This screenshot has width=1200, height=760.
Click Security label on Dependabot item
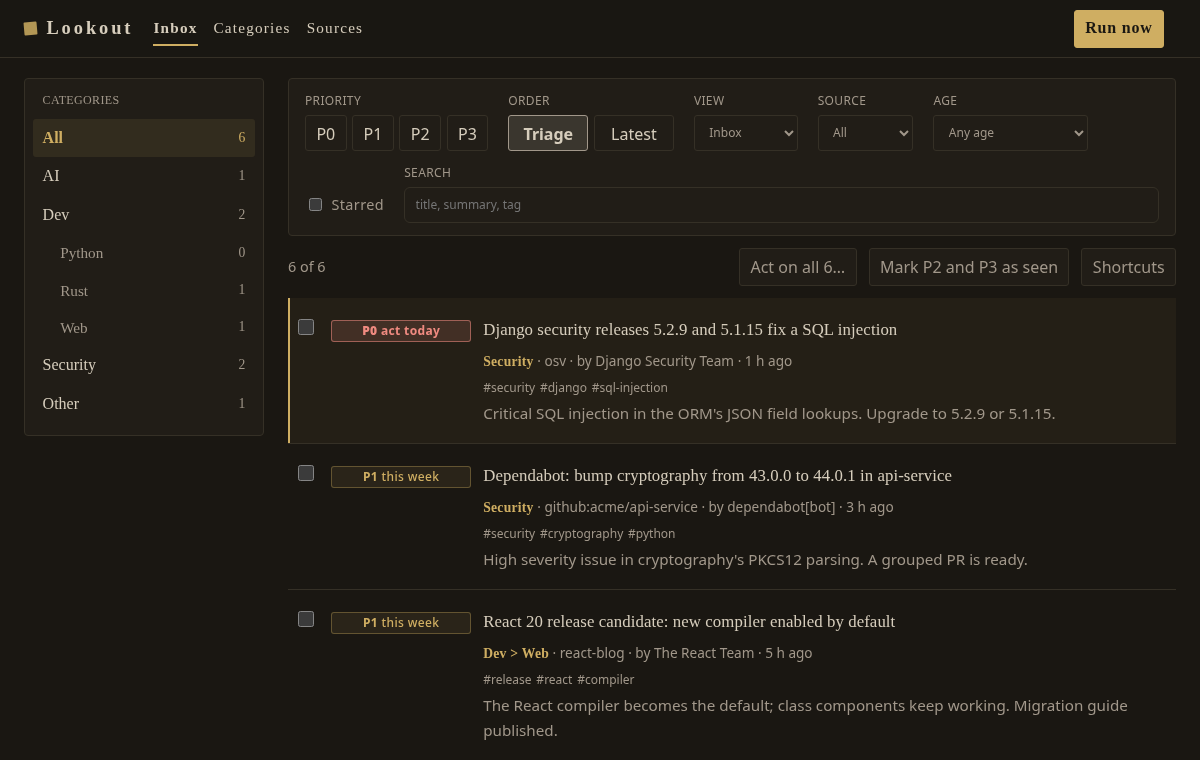(508, 507)
